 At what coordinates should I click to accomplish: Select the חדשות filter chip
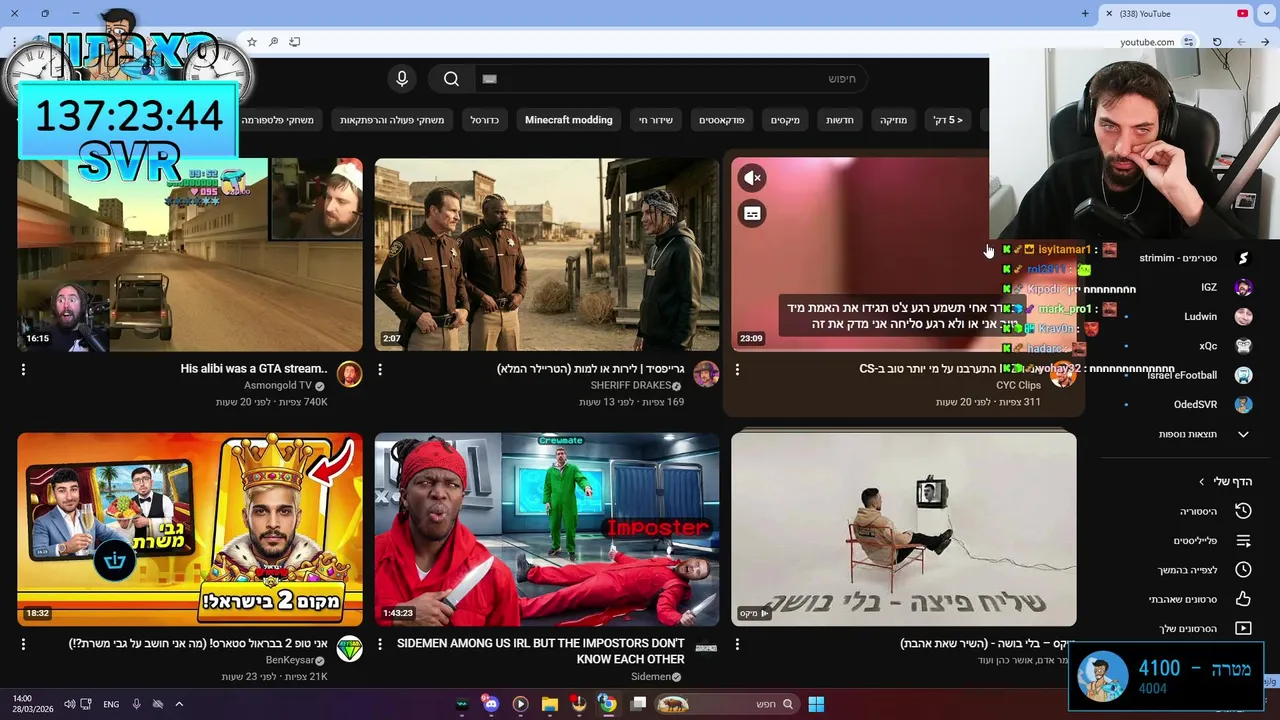coord(840,120)
